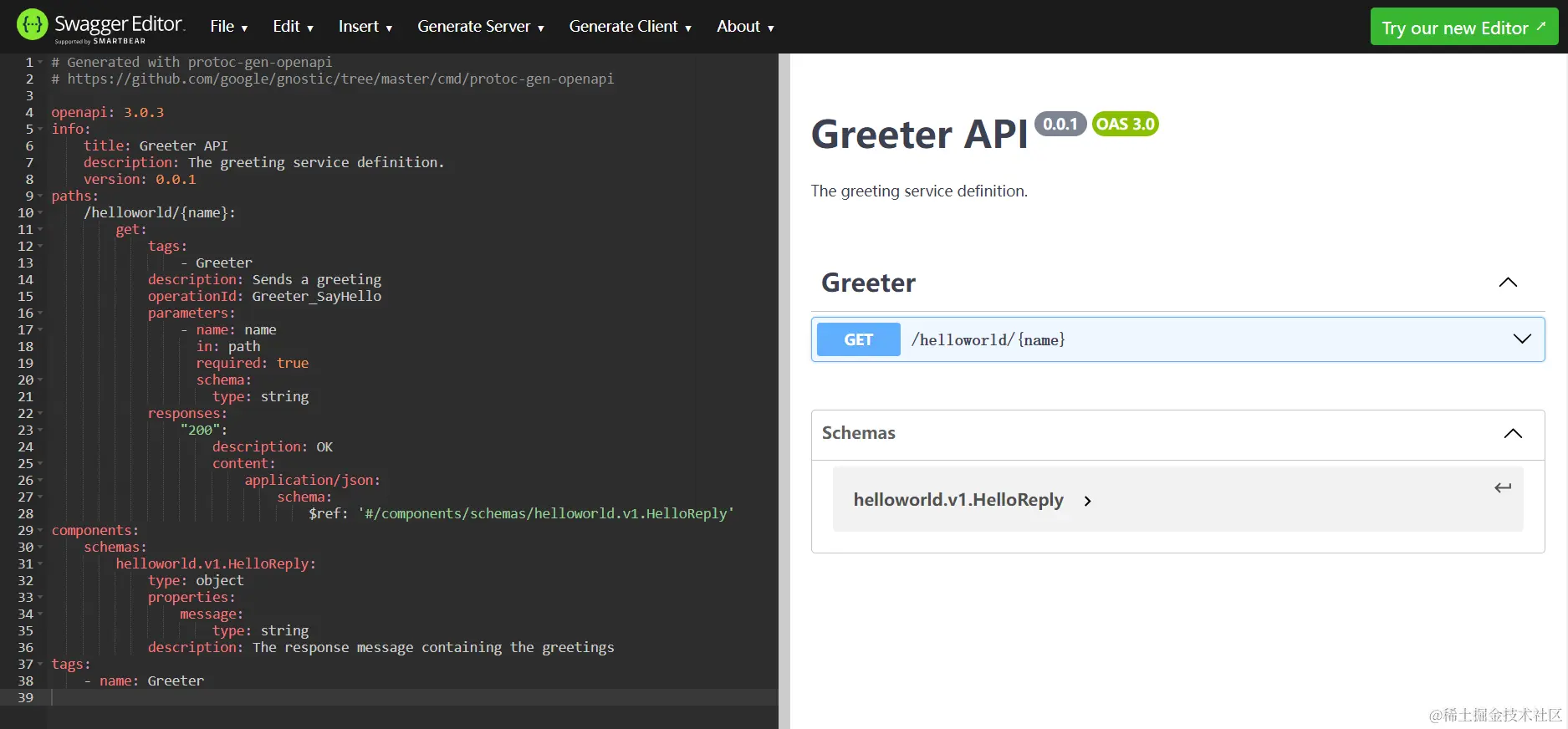Click the Schemas heading
Screen dimensions: 1568x729
pos(858,433)
